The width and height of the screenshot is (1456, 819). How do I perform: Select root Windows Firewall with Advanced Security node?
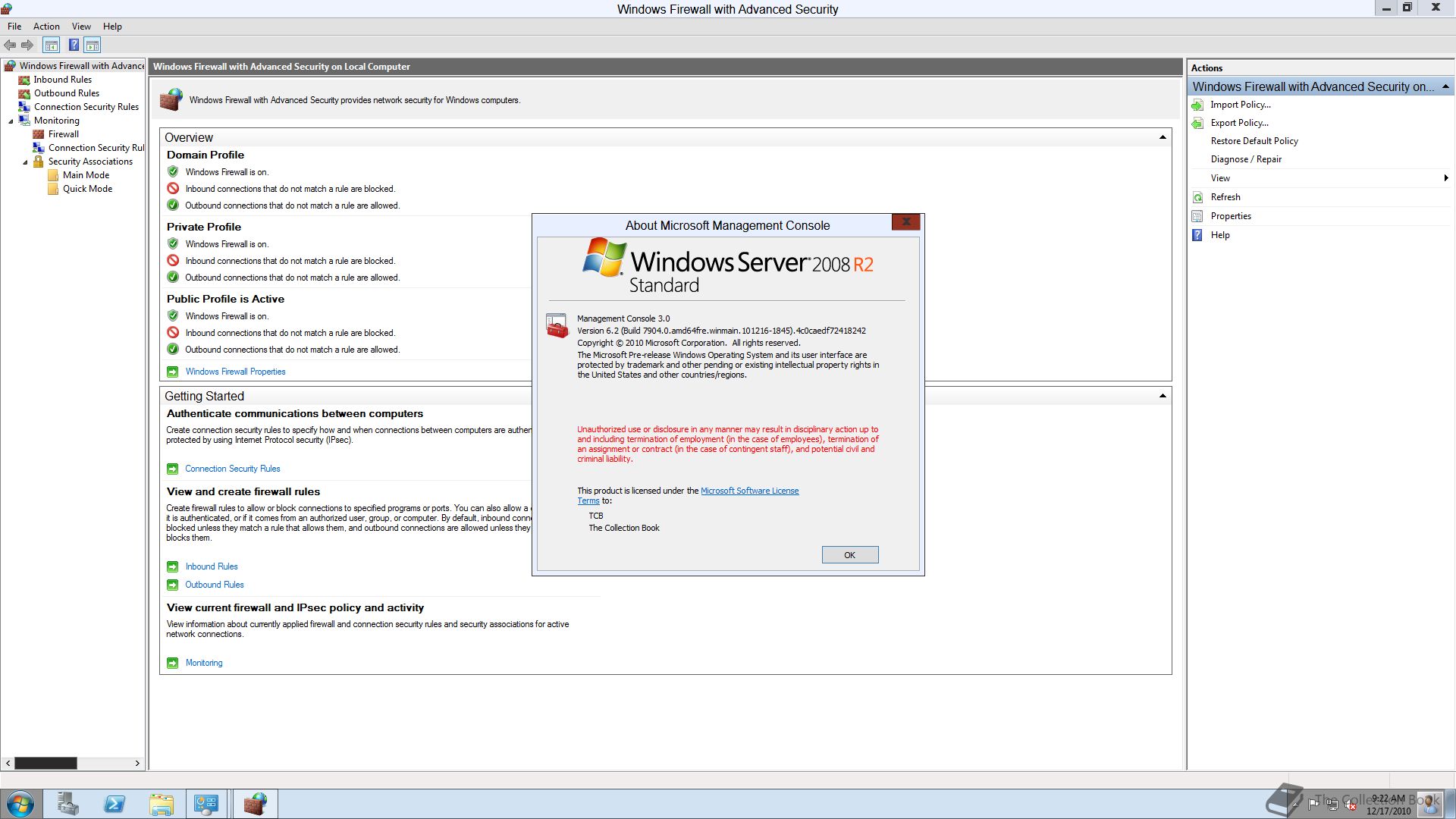pyautogui.click(x=81, y=66)
